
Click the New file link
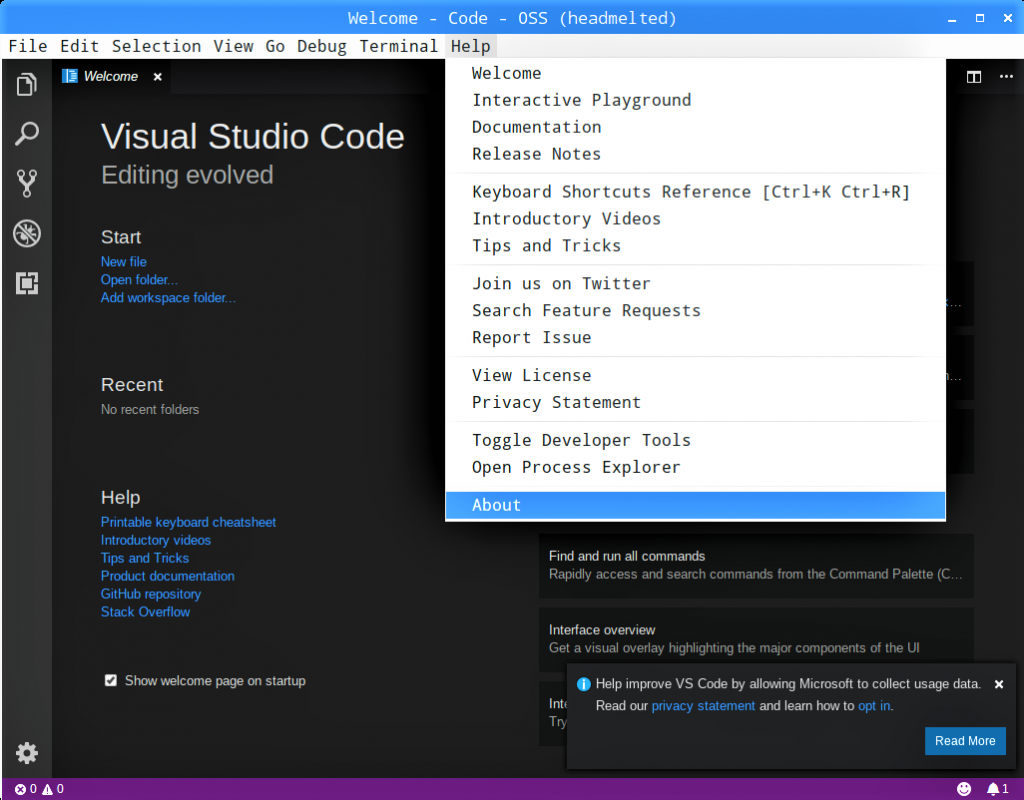pyautogui.click(x=123, y=262)
